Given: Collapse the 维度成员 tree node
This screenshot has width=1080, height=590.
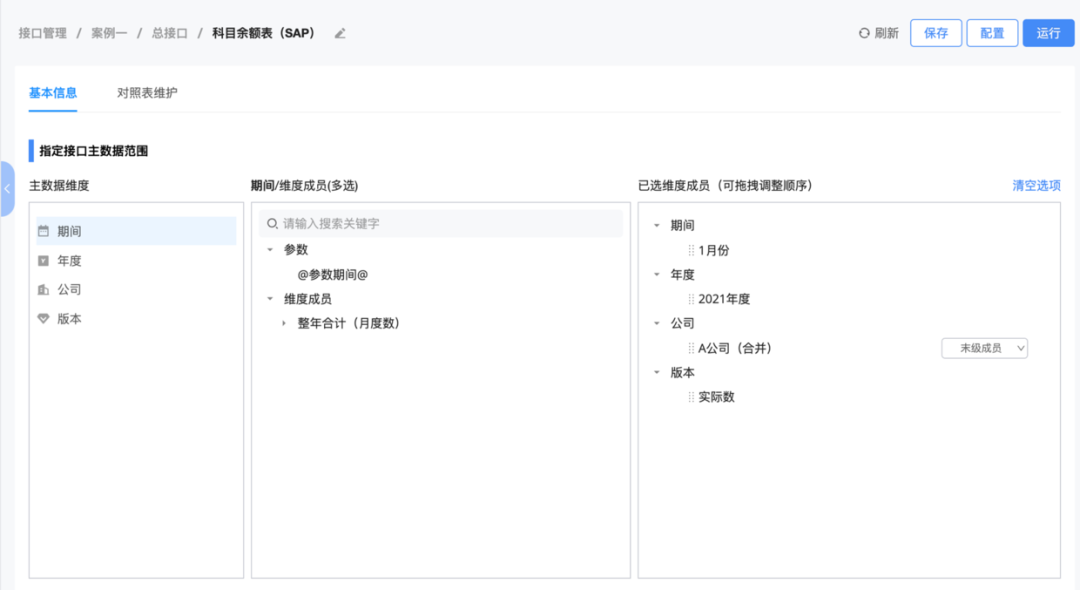Looking at the screenshot, I should (x=268, y=298).
